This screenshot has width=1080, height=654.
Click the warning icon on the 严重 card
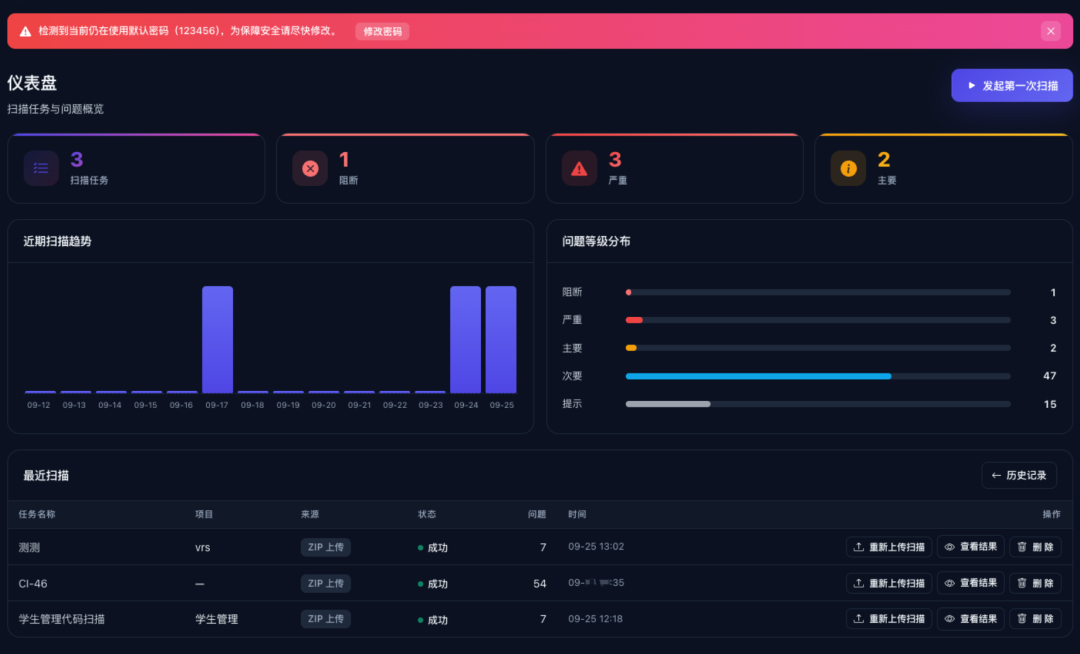tap(579, 168)
